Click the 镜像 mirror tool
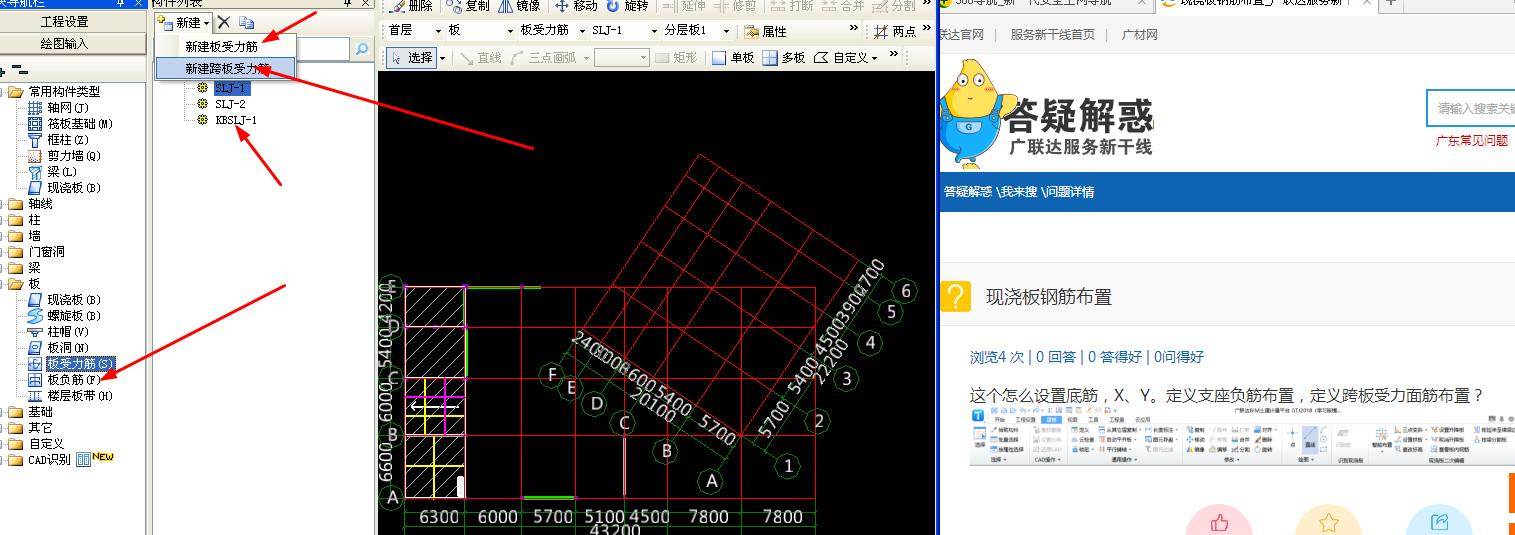Screen dimensions: 1515x535 pos(519,6)
